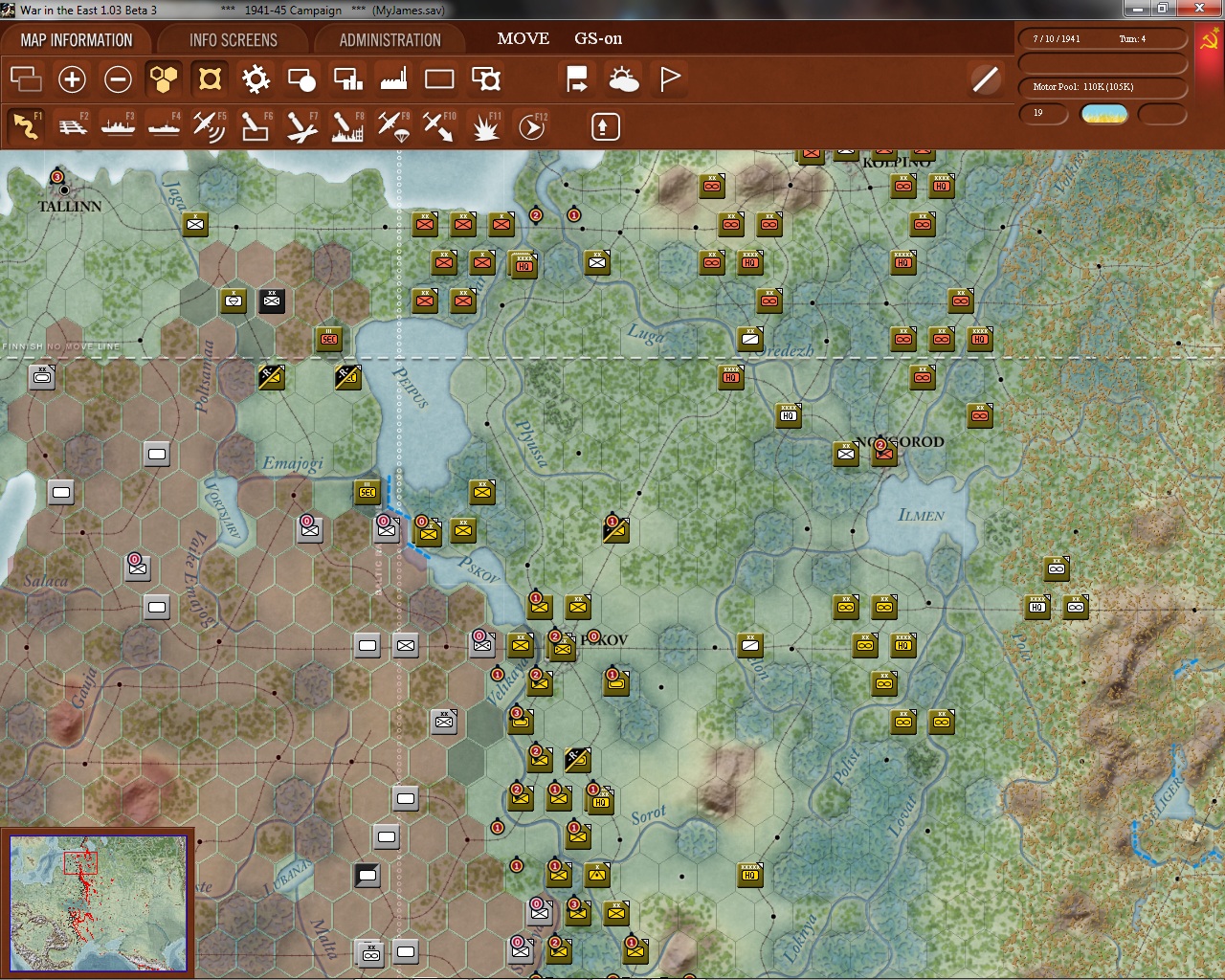Viewport: 1225px width, 980px height.
Task: Select the F1 Move mode
Action: point(26,126)
